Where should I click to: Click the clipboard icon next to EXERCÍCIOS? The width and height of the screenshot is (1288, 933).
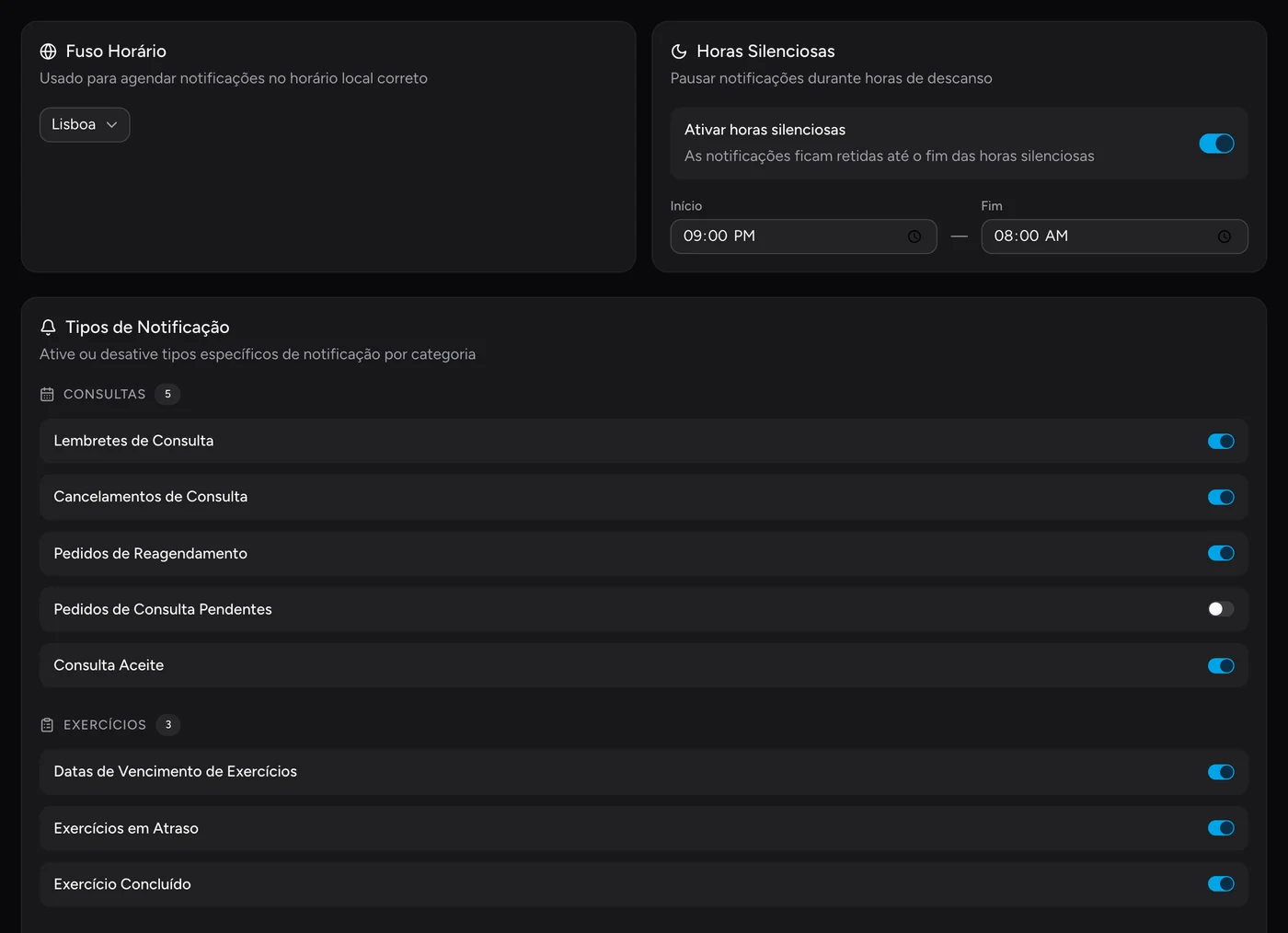point(47,725)
